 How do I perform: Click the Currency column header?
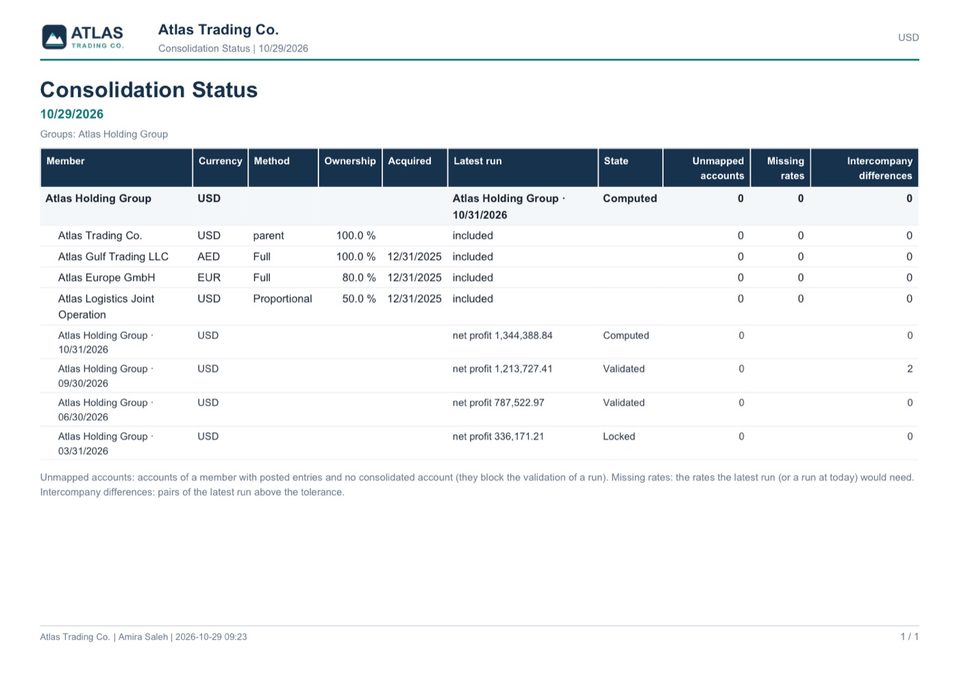click(x=220, y=168)
